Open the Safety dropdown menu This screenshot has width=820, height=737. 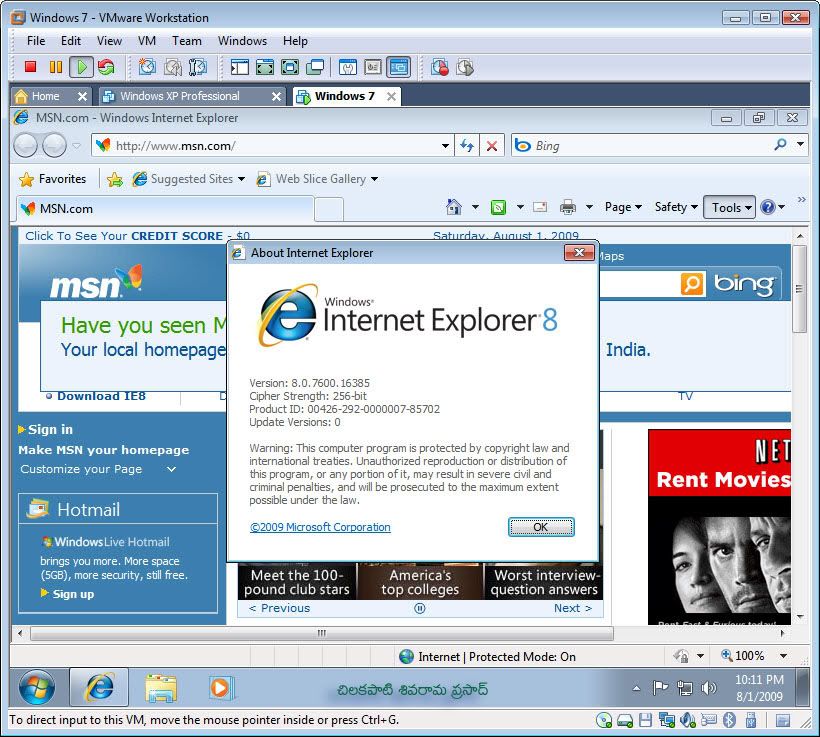click(x=676, y=207)
